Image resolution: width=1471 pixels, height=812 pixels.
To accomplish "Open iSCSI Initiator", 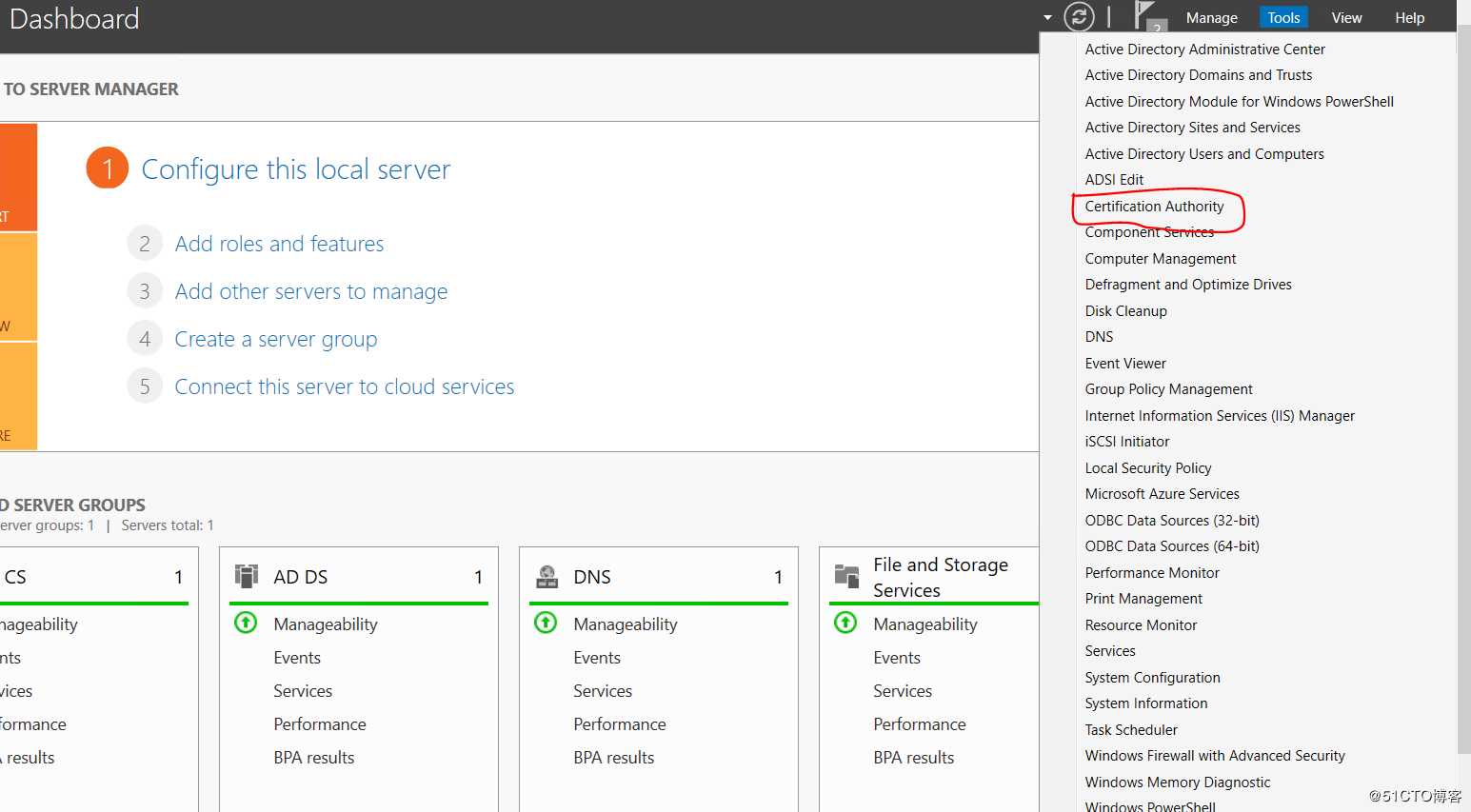I will 1127,442.
